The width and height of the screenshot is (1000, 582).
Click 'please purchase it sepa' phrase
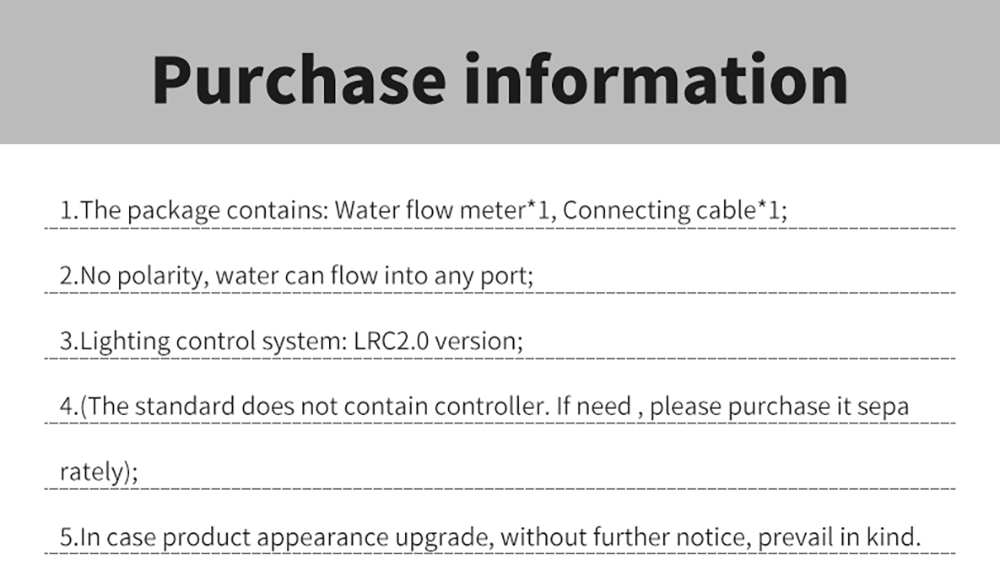tap(779, 407)
